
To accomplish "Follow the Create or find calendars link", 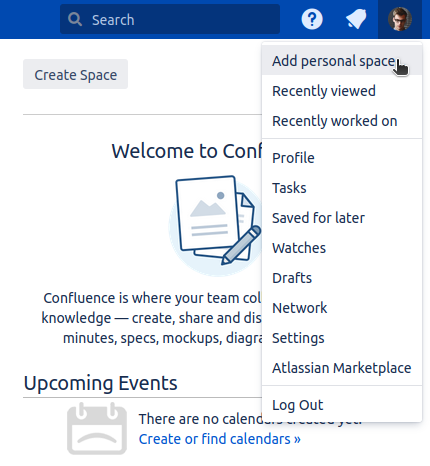I will pos(220,439).
